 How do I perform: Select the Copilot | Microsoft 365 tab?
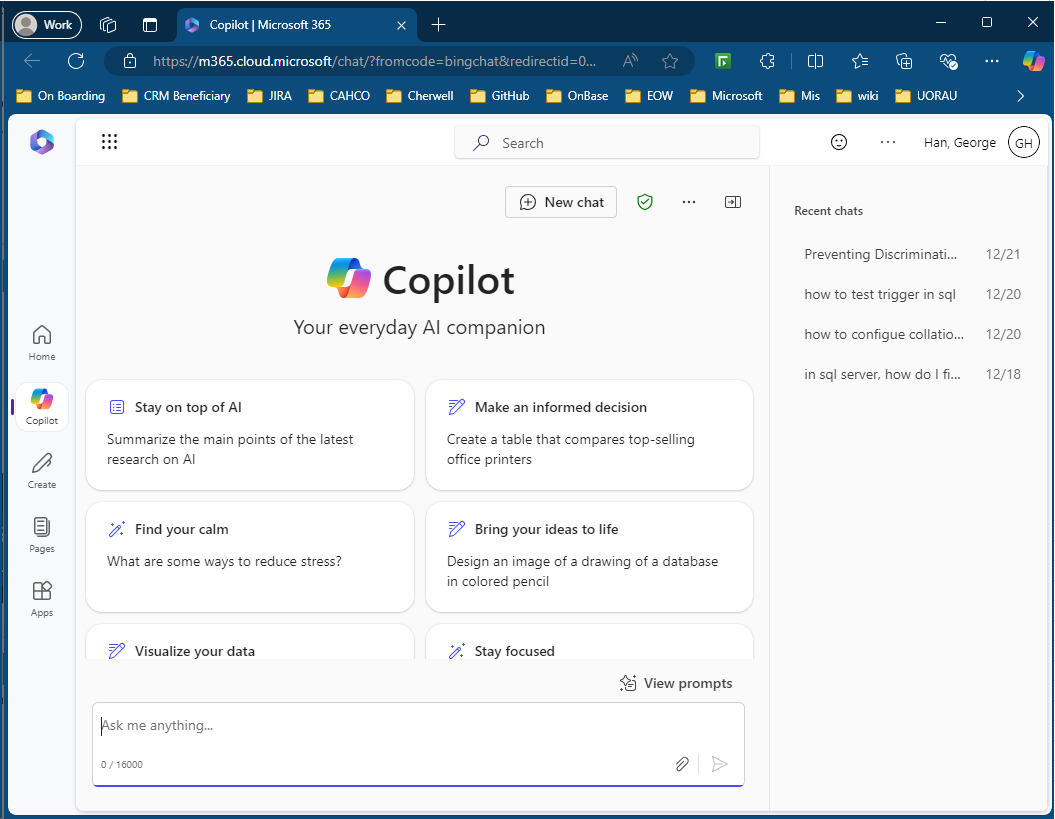(x=296, y=25)
